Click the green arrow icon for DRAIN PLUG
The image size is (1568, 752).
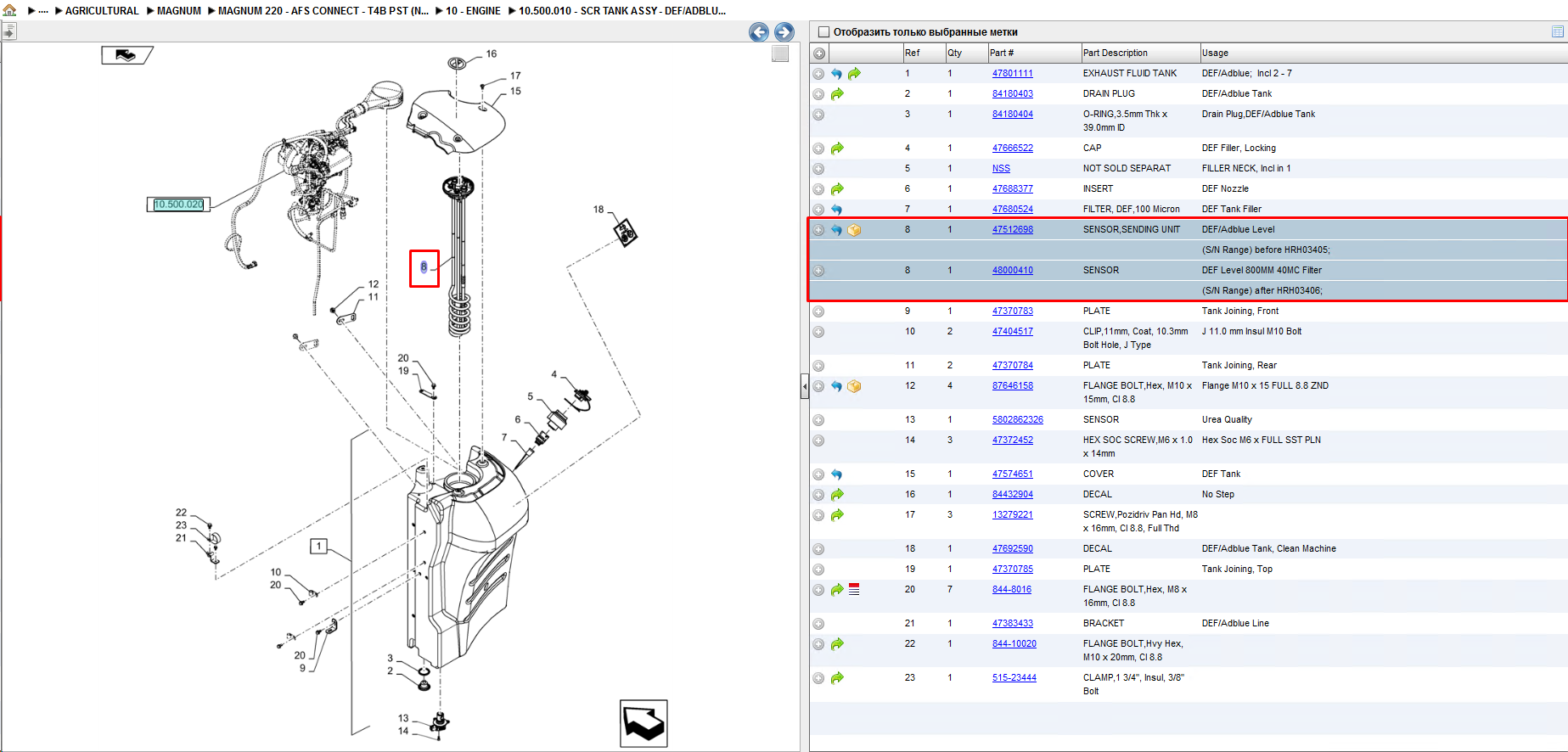[x=837, y=94]
